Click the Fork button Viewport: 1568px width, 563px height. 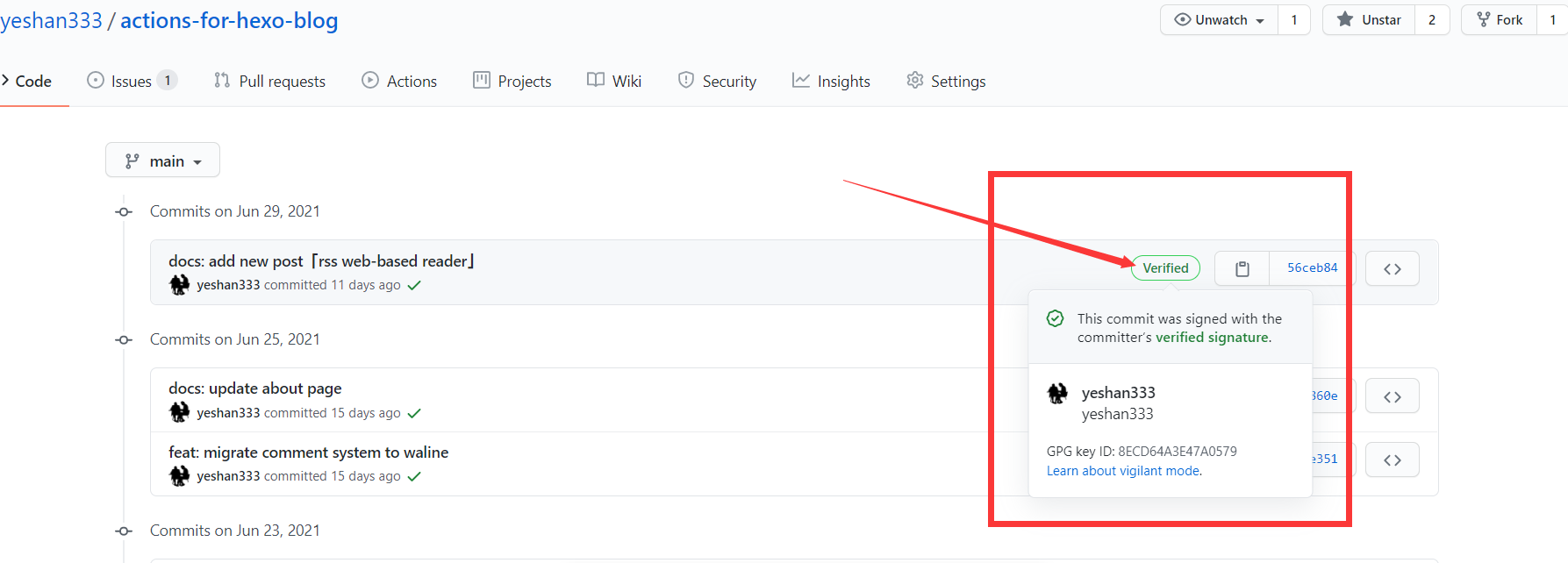coord(1500,20)
